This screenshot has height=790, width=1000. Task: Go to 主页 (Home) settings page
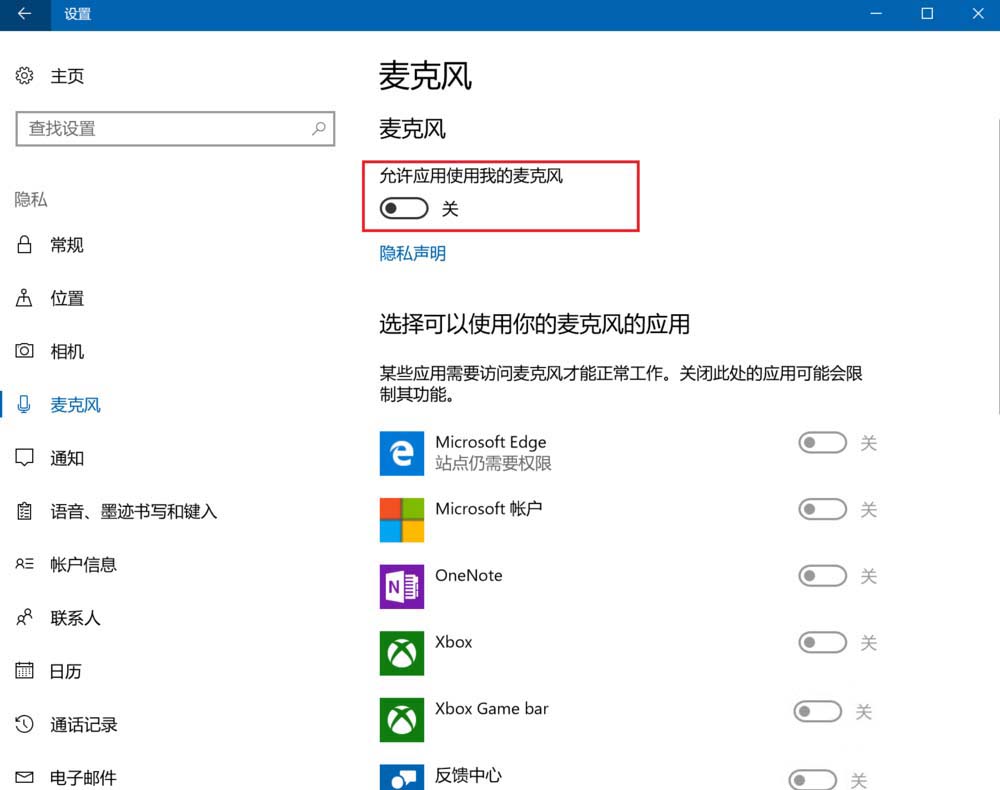pos(64,75)
